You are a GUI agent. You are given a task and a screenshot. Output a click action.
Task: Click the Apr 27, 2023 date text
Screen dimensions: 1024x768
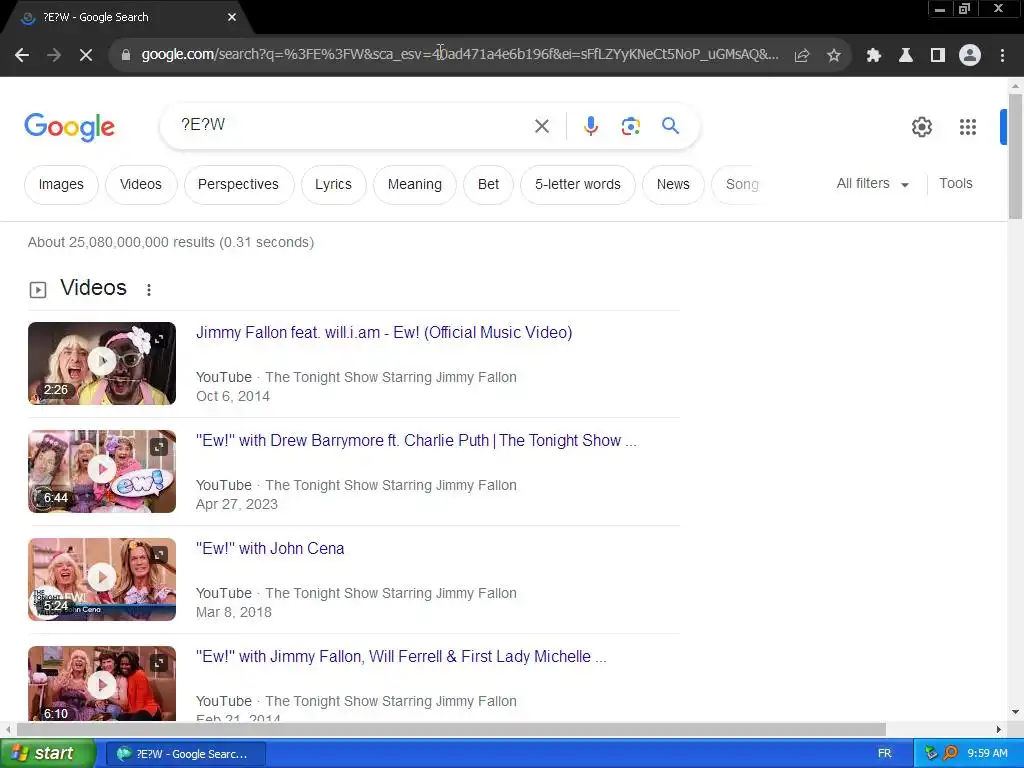click(237, 504)
